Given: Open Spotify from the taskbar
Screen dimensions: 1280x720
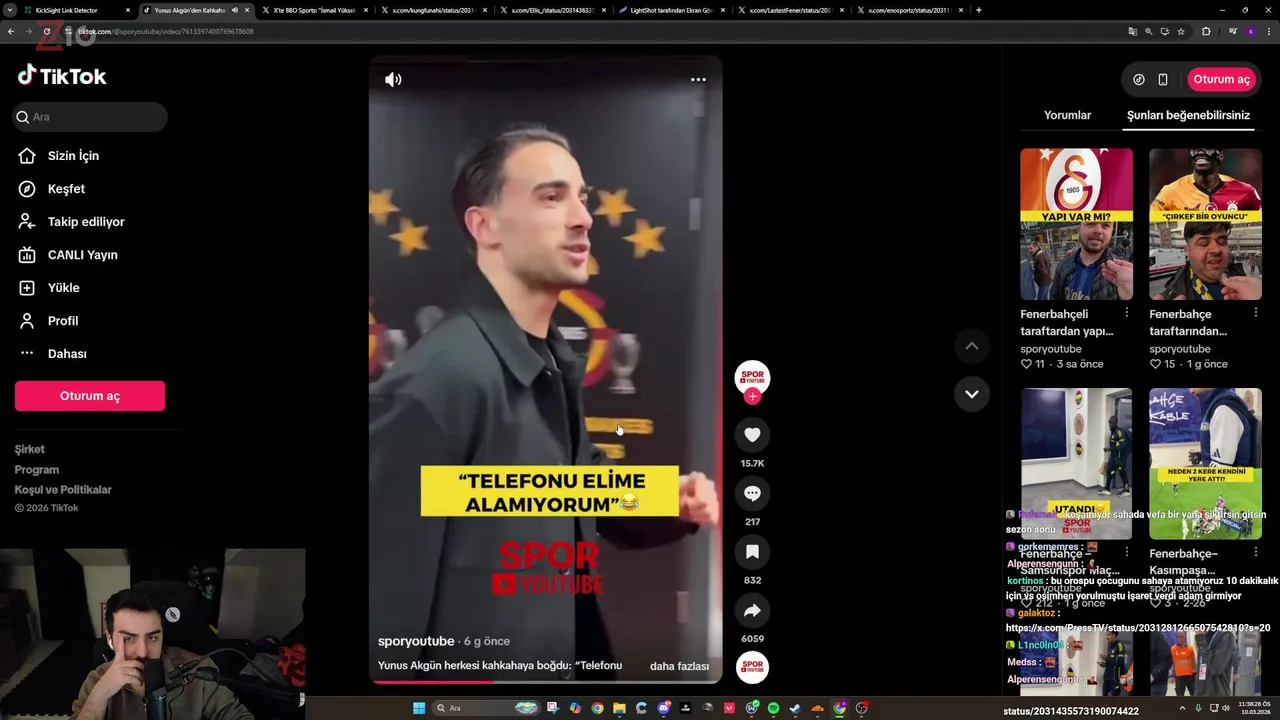Looking at the screenshot, I should (773, 708).
